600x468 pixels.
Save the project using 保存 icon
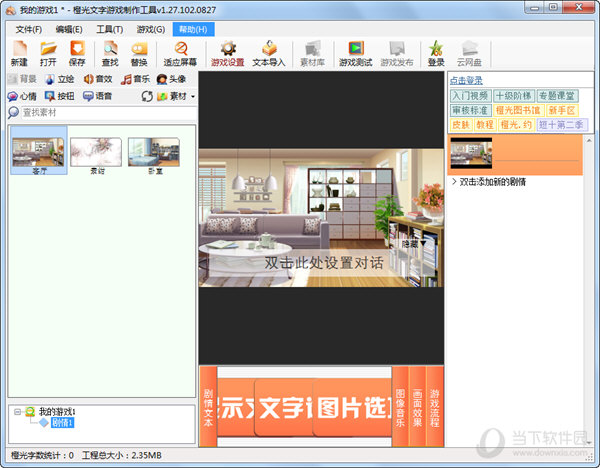click(x=77, y=53)
